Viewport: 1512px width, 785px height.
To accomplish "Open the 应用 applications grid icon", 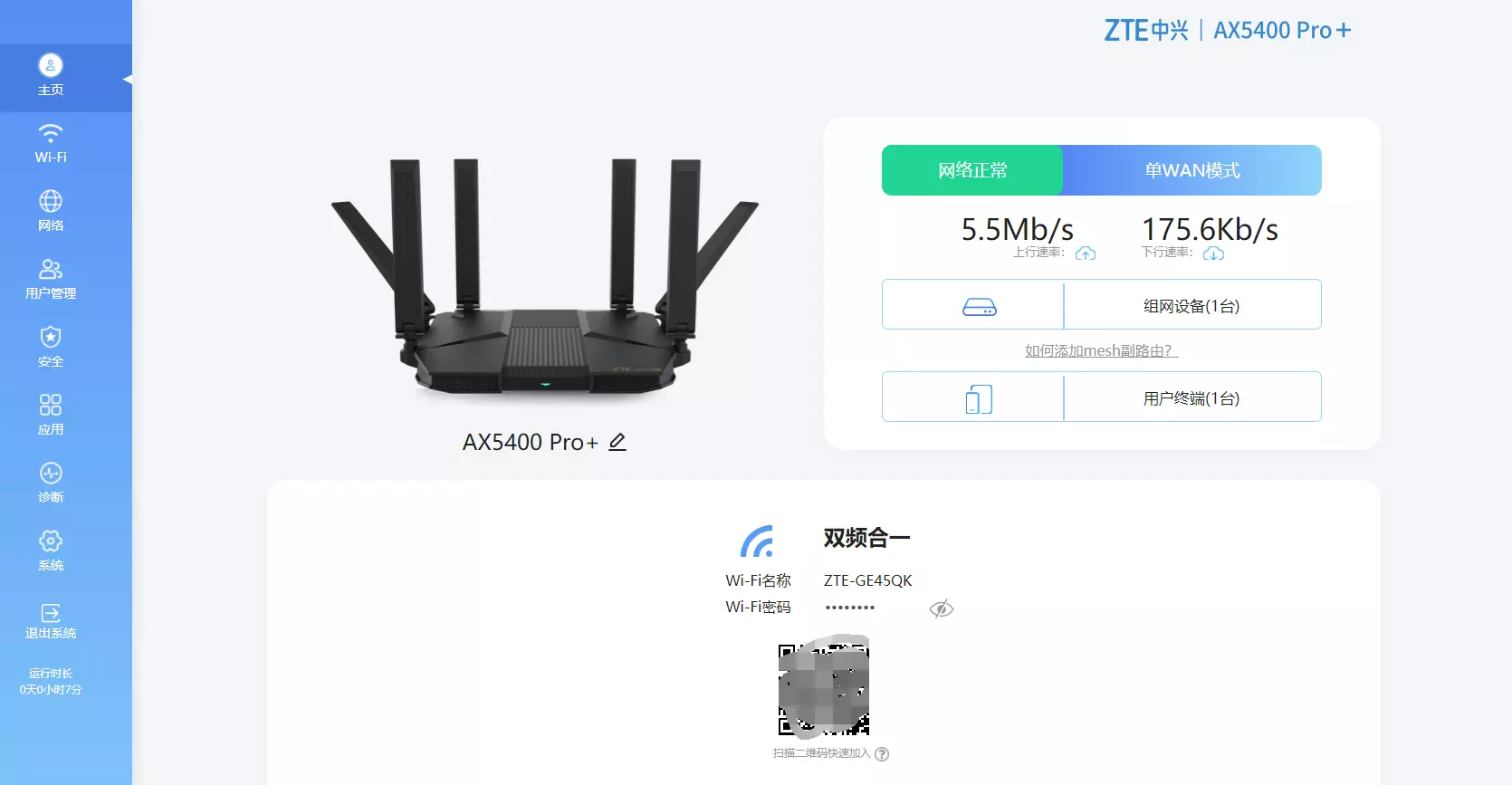I will point(51,405).
